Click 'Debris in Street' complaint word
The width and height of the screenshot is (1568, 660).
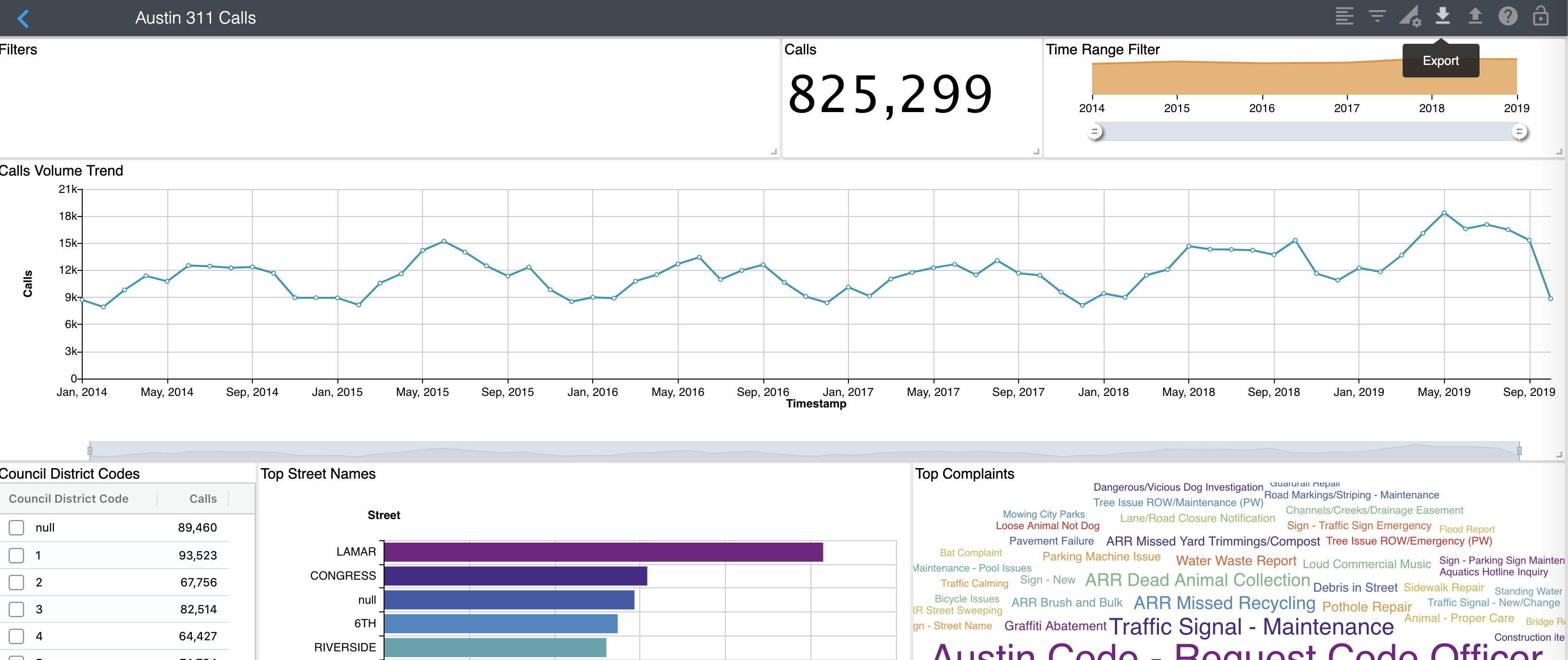1355,587
